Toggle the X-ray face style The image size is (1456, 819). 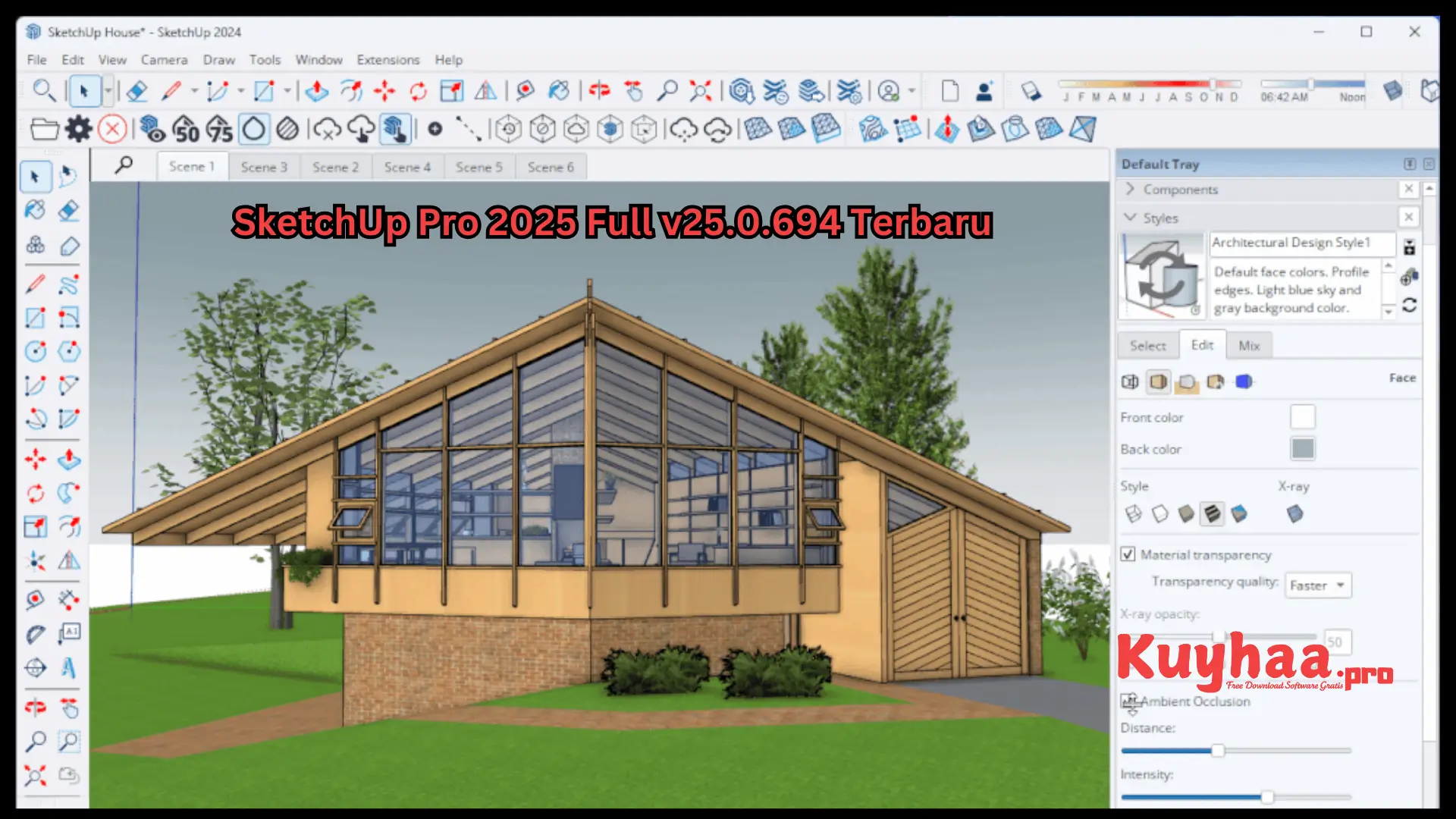click(1294, 514)
